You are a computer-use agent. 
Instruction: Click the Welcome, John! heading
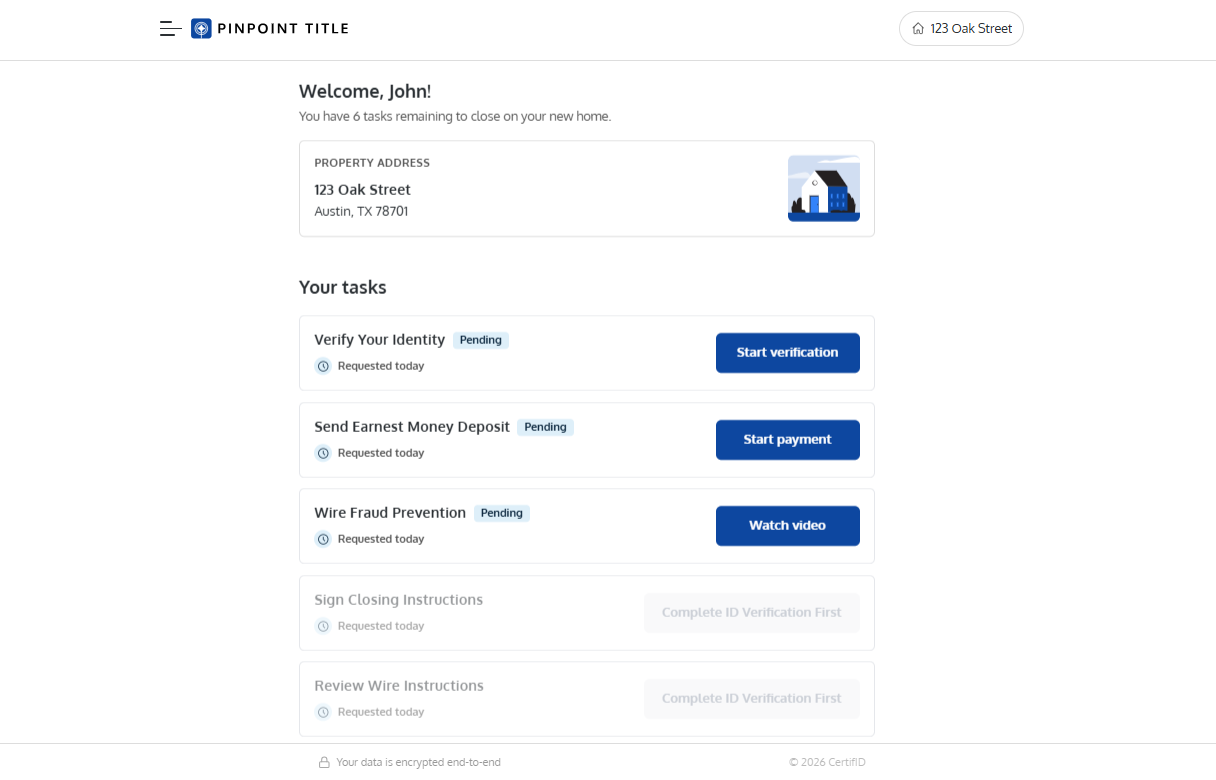[x=365, y=92]
